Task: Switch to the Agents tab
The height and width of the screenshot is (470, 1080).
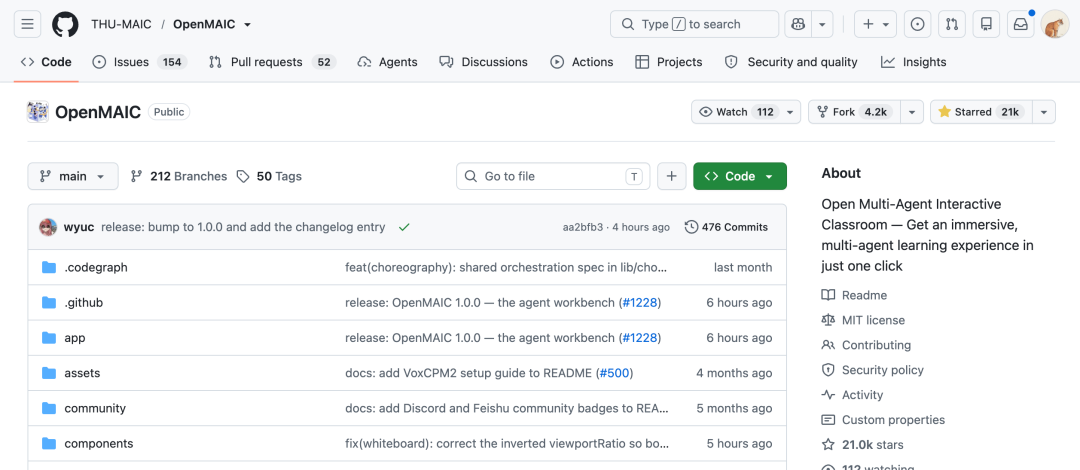Action: [x=388, y=62]
